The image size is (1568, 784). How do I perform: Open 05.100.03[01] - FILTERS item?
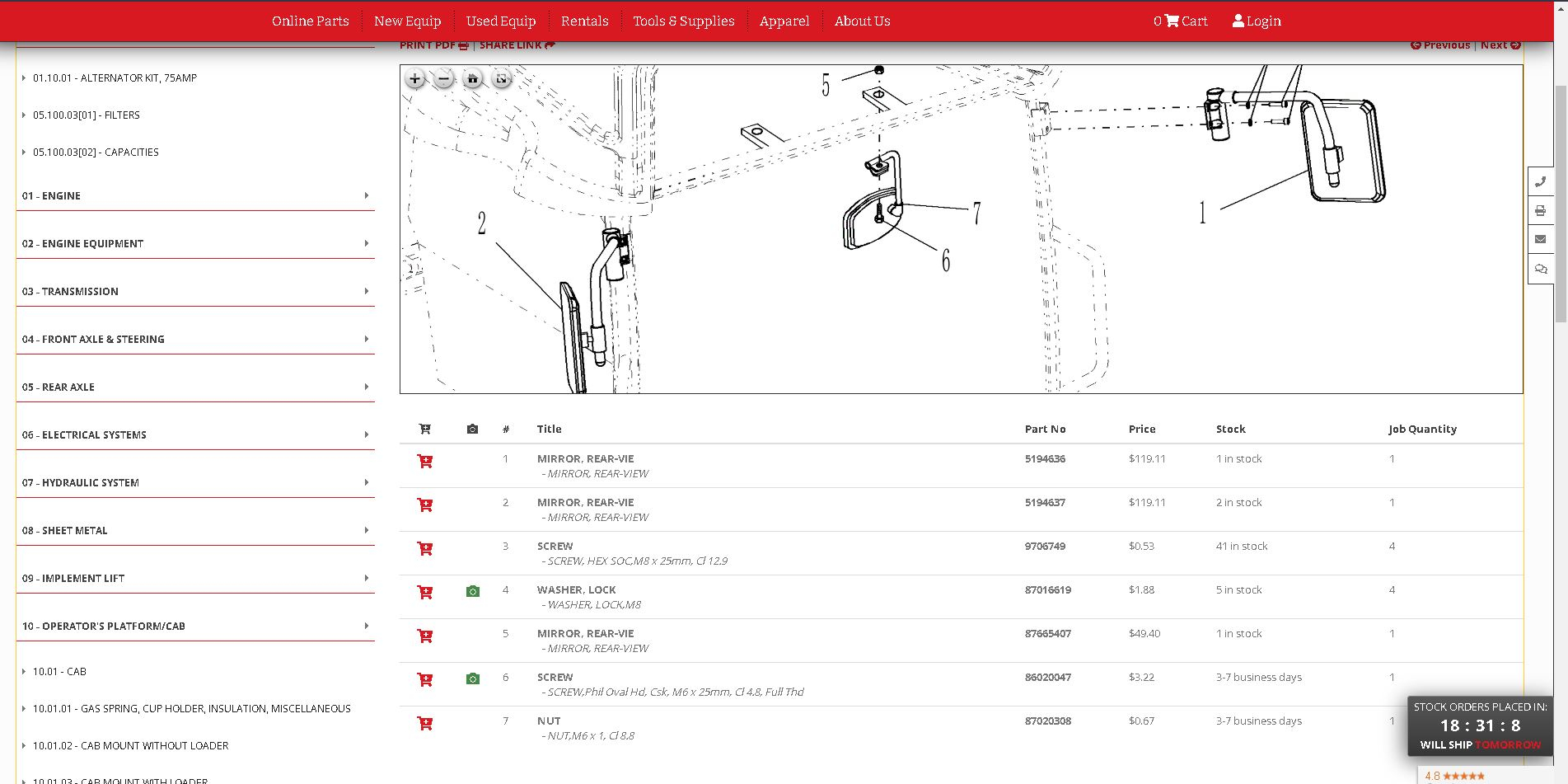87,115
